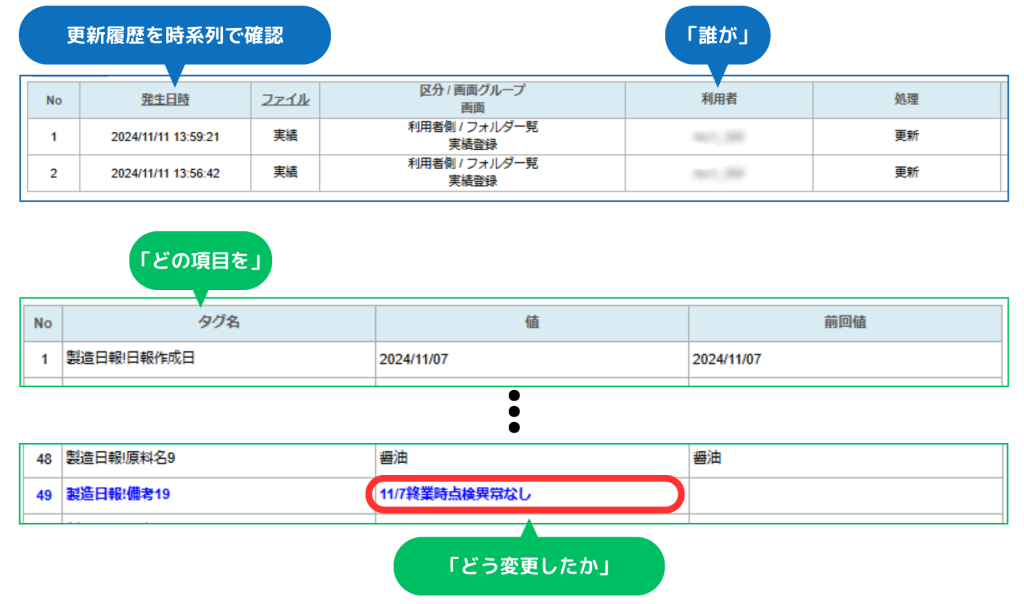Select the 2024/11/11 13:56:42 timestamp cell
This screenshot has height=604, width=1024.
pyautogui.click(x=165, y=173)
